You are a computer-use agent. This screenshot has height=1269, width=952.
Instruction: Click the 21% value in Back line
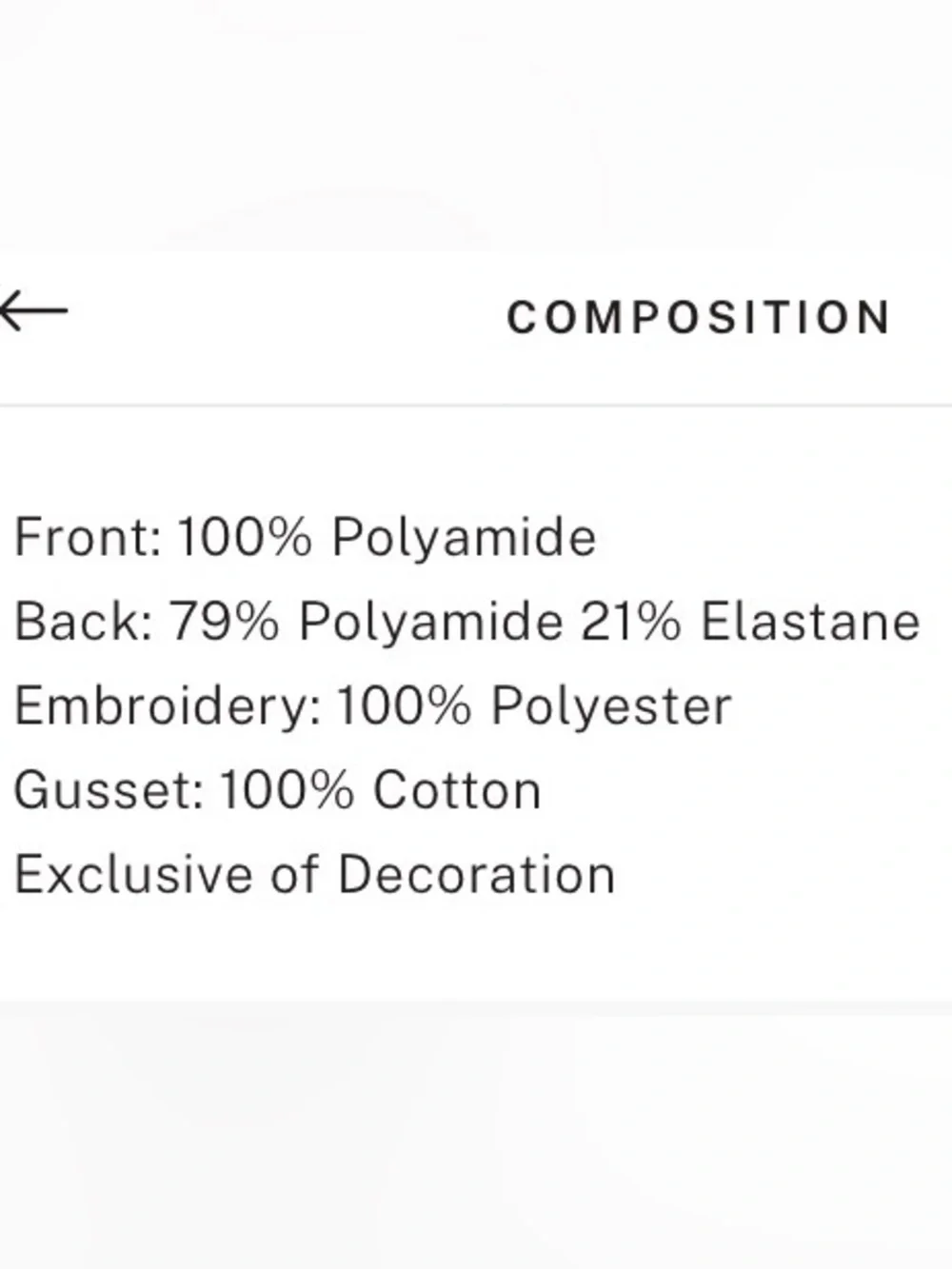click(x=630, y=623)
